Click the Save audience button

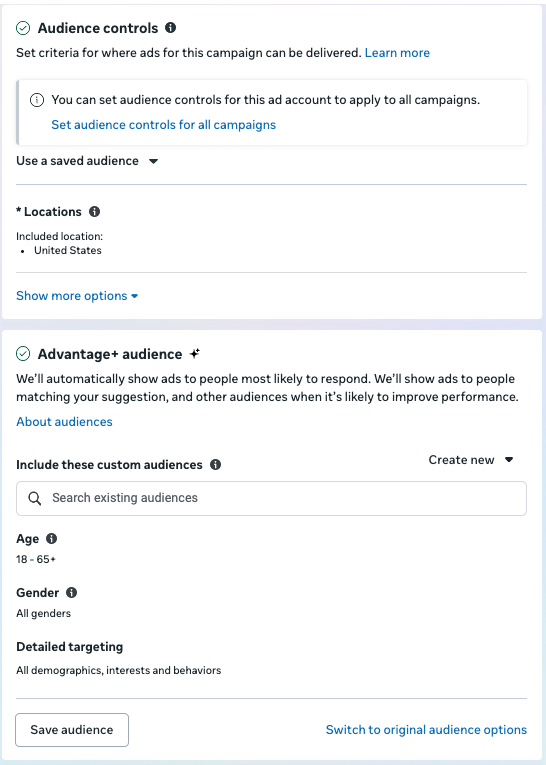[72, 730]
